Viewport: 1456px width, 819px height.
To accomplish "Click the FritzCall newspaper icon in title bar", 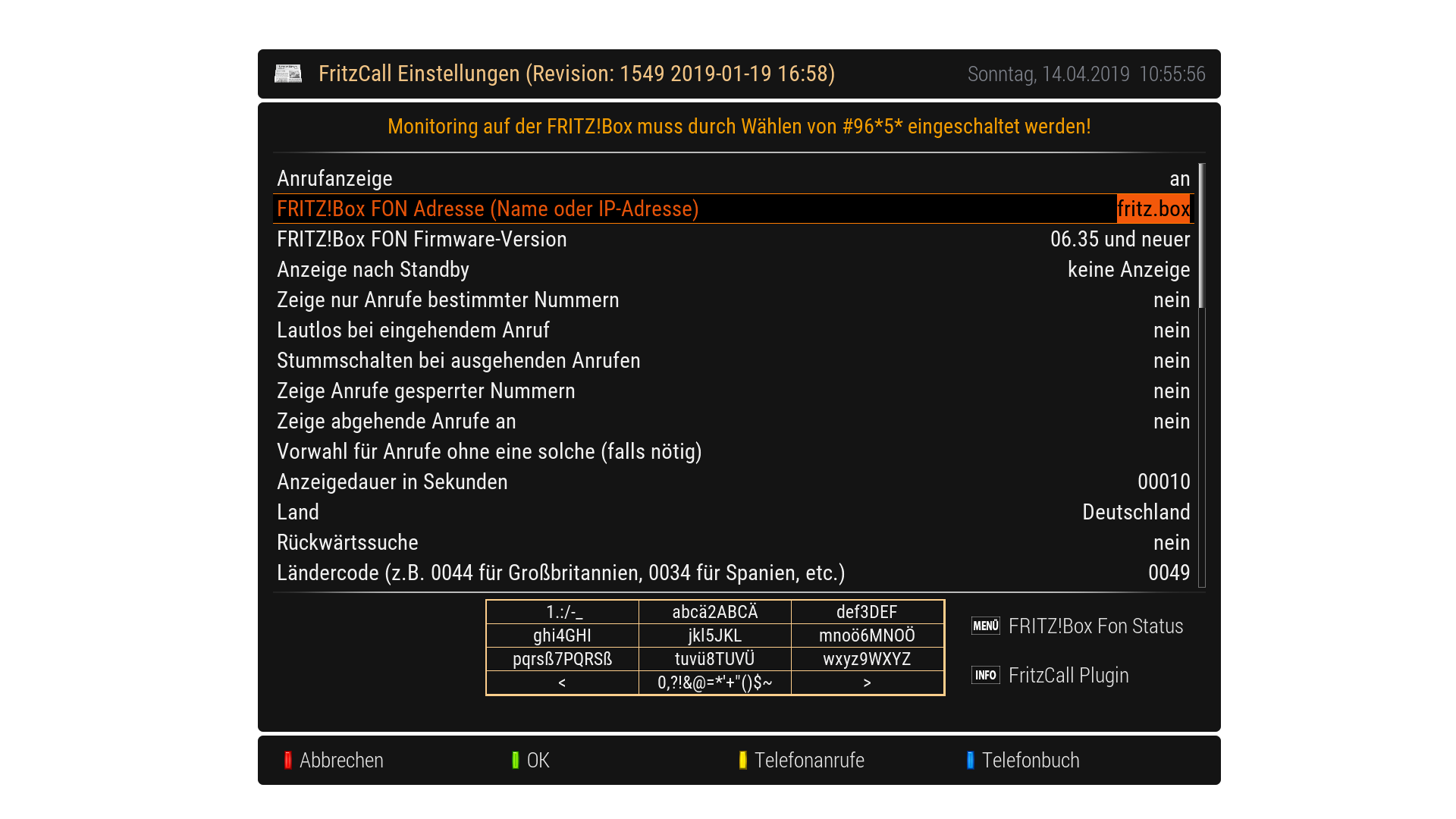I will pyautogui.click(x=287, y=74).
